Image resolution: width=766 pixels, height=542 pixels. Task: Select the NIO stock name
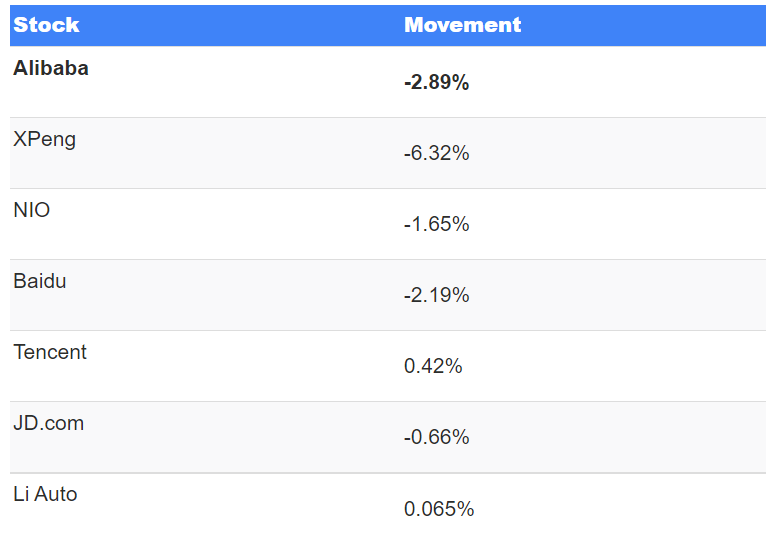32,211
